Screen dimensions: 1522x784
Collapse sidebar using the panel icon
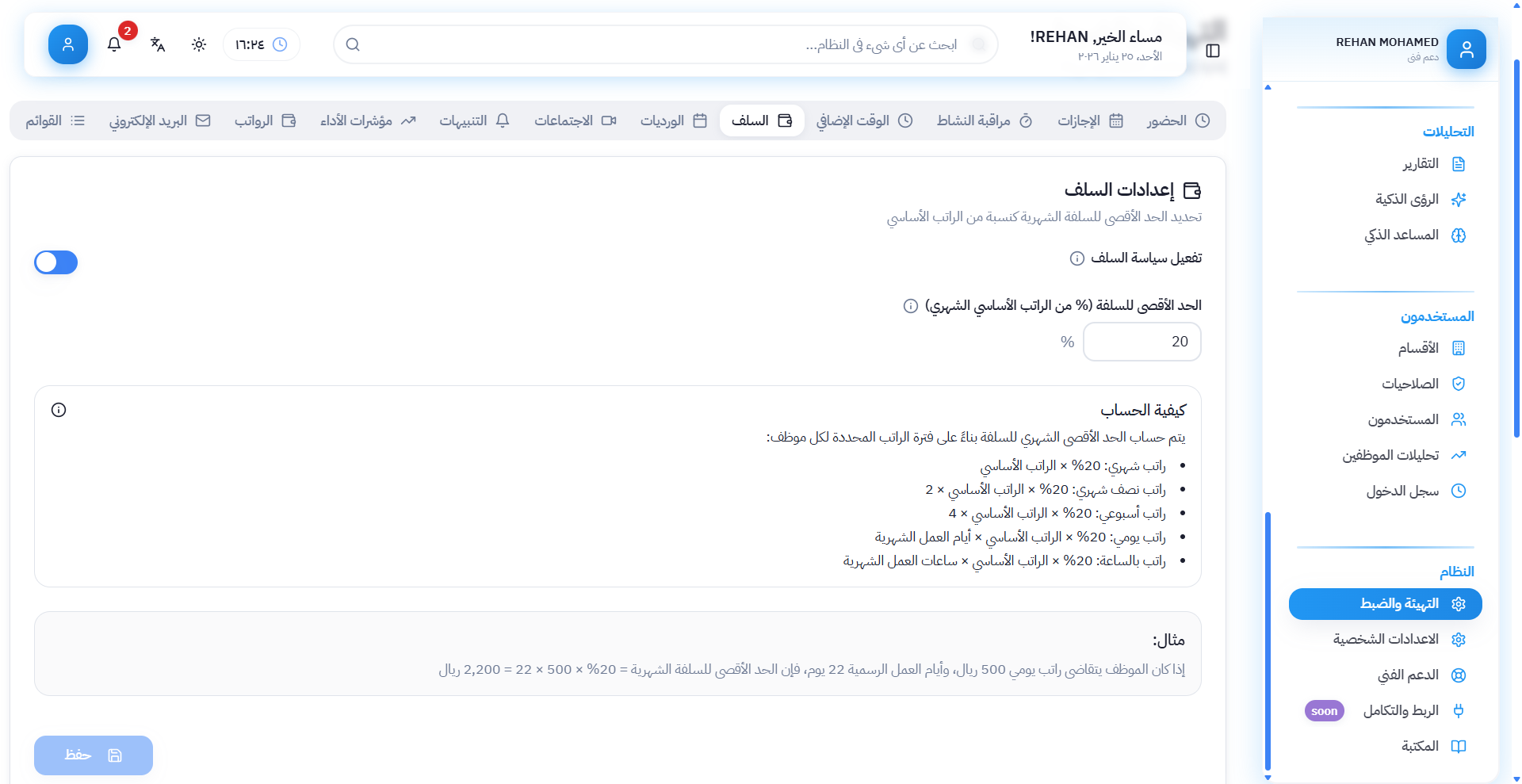(x=1212, y=51)
